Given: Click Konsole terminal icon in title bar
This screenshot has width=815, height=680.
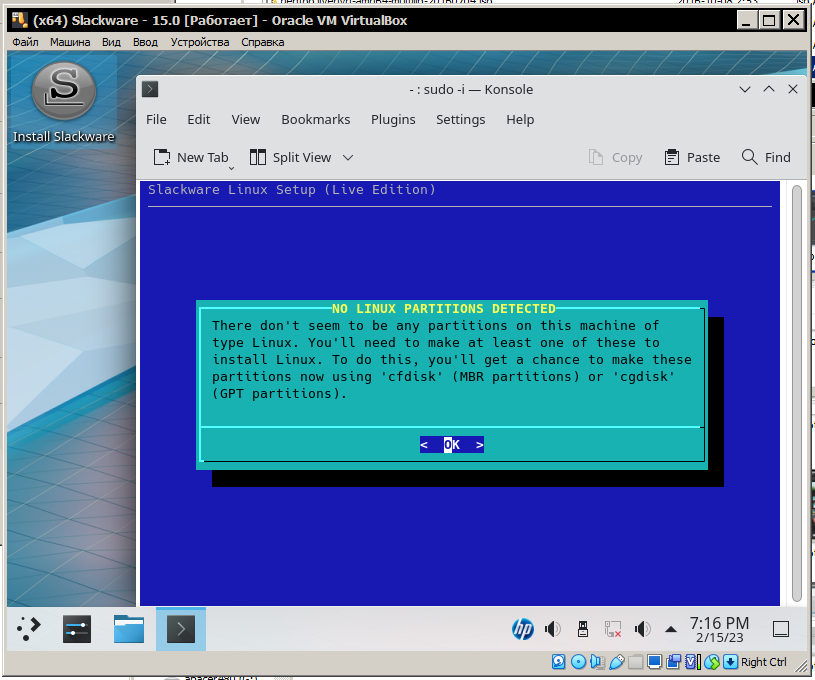Looking at the screenshot, I should [150, 89].
